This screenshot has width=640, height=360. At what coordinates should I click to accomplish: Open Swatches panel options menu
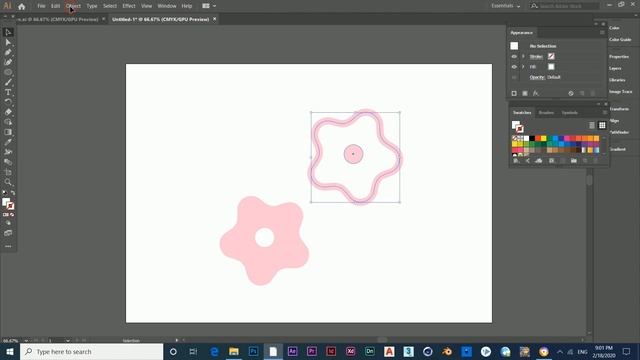point(604,113)
